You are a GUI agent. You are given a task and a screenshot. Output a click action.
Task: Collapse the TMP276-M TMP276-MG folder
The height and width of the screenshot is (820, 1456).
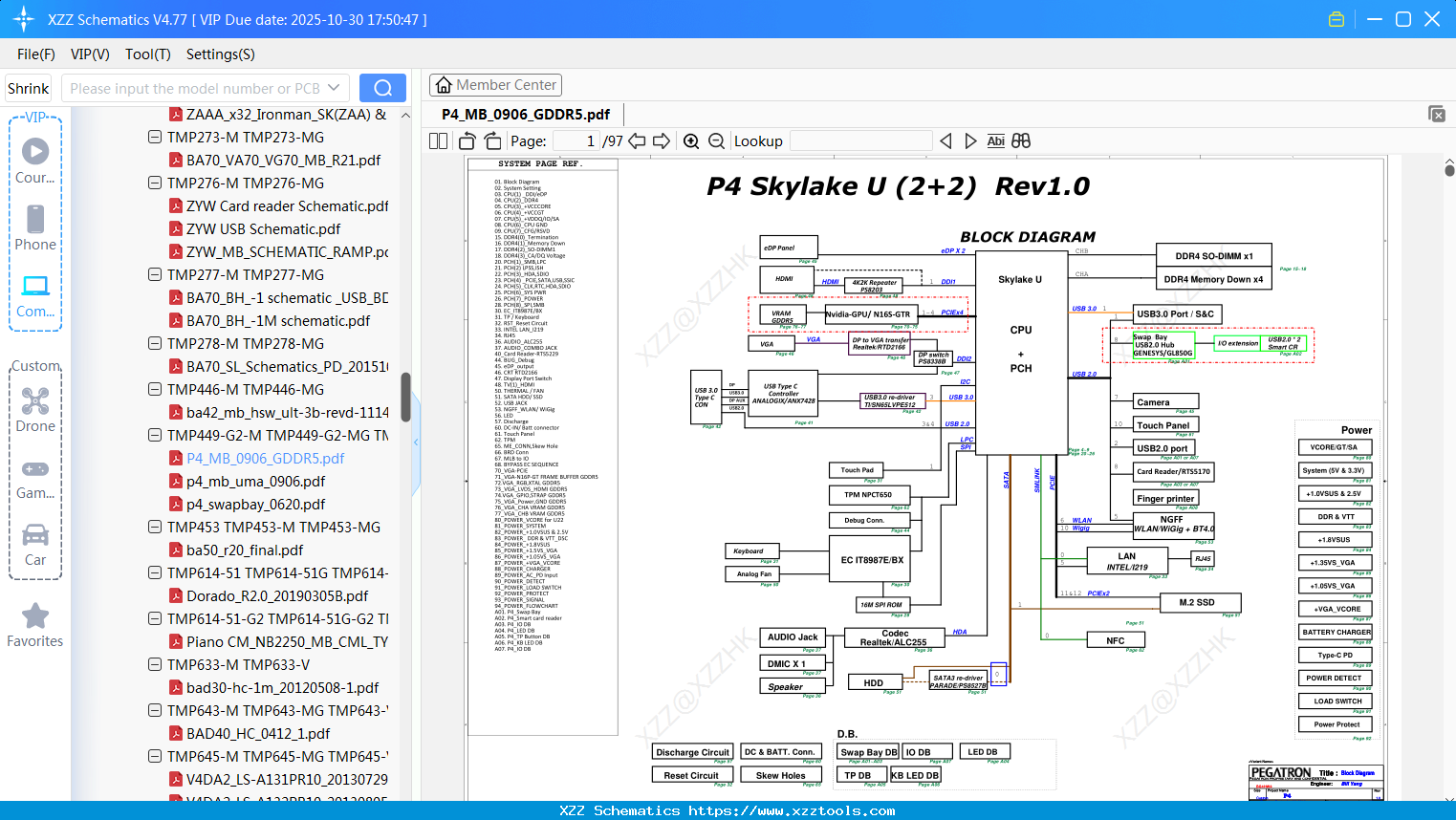tap(155, 183)
